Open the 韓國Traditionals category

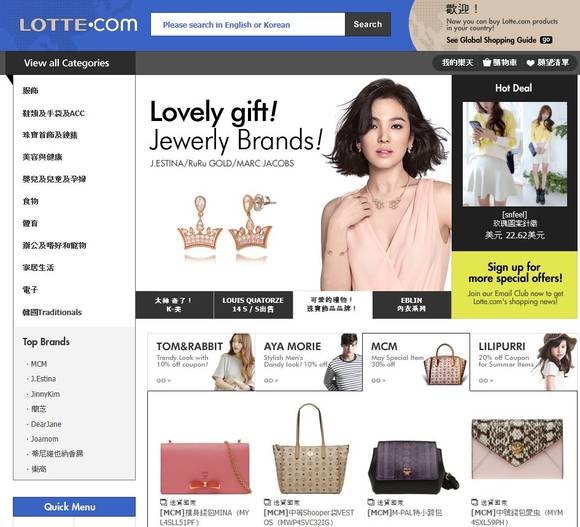pos(52,312)
